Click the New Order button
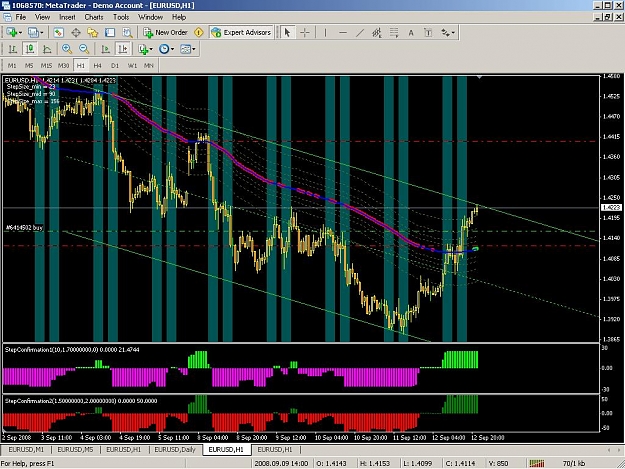The image size is (625, 469). [165, 33]
